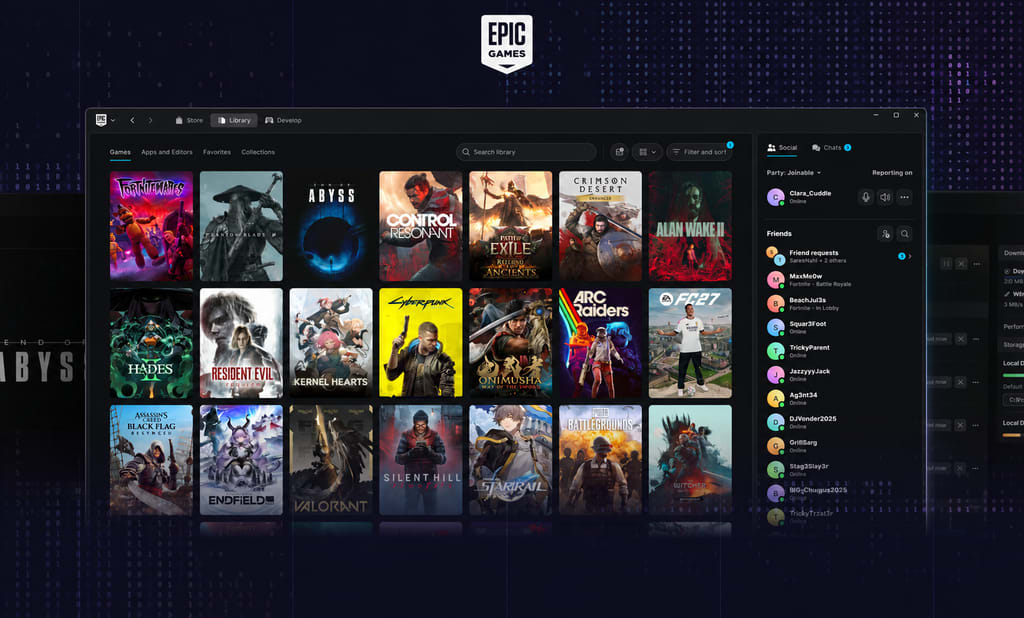
Task: Select friend DJVender2025
Action: (839, 422)
